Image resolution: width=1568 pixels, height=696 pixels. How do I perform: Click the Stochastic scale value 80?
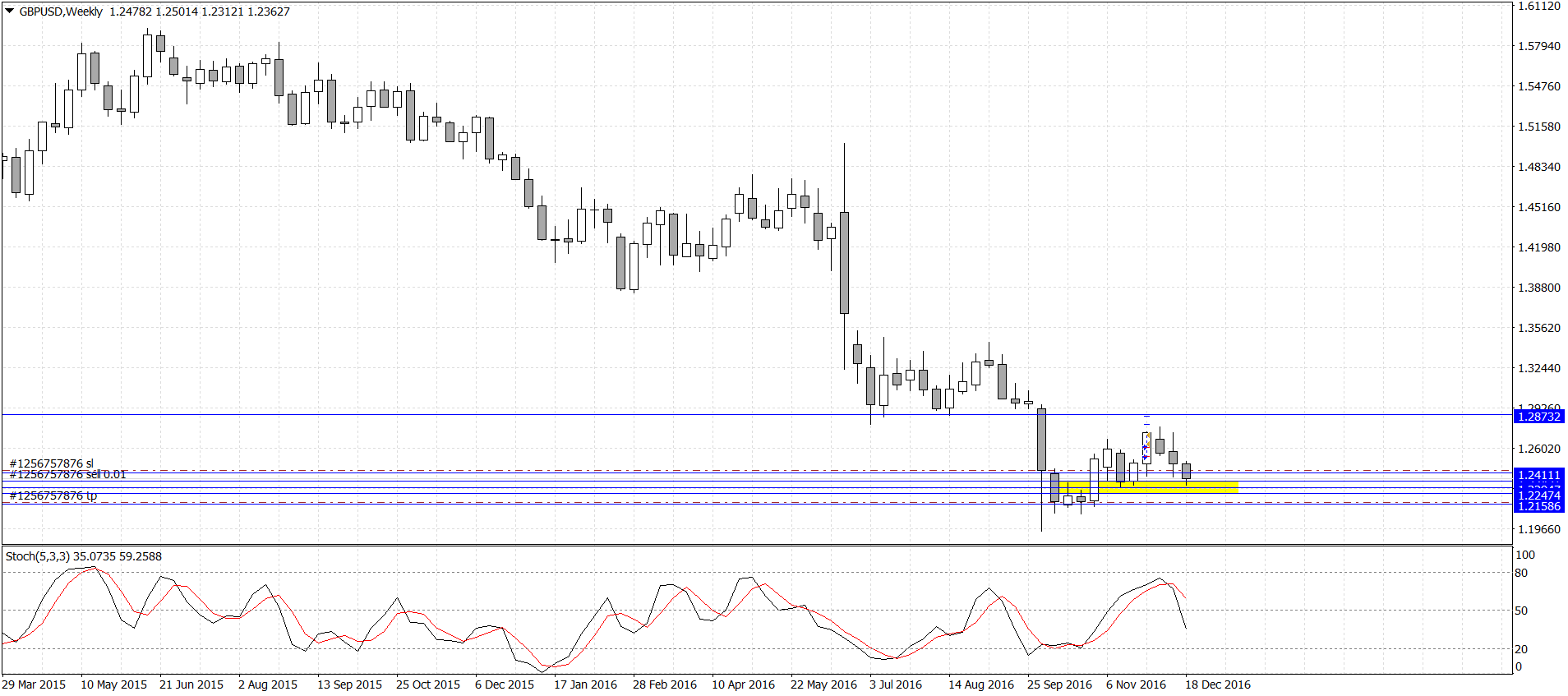point(1521,573)
